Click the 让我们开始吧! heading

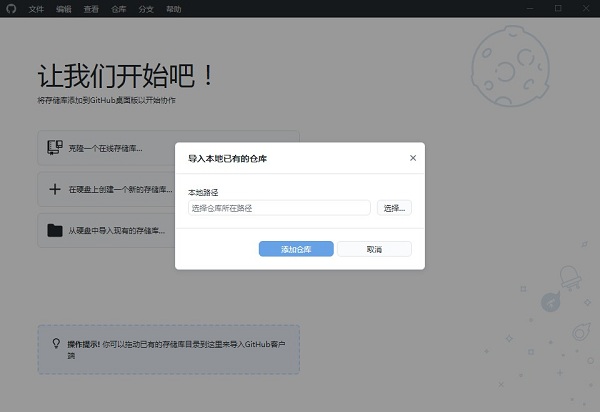coord(126,76)
